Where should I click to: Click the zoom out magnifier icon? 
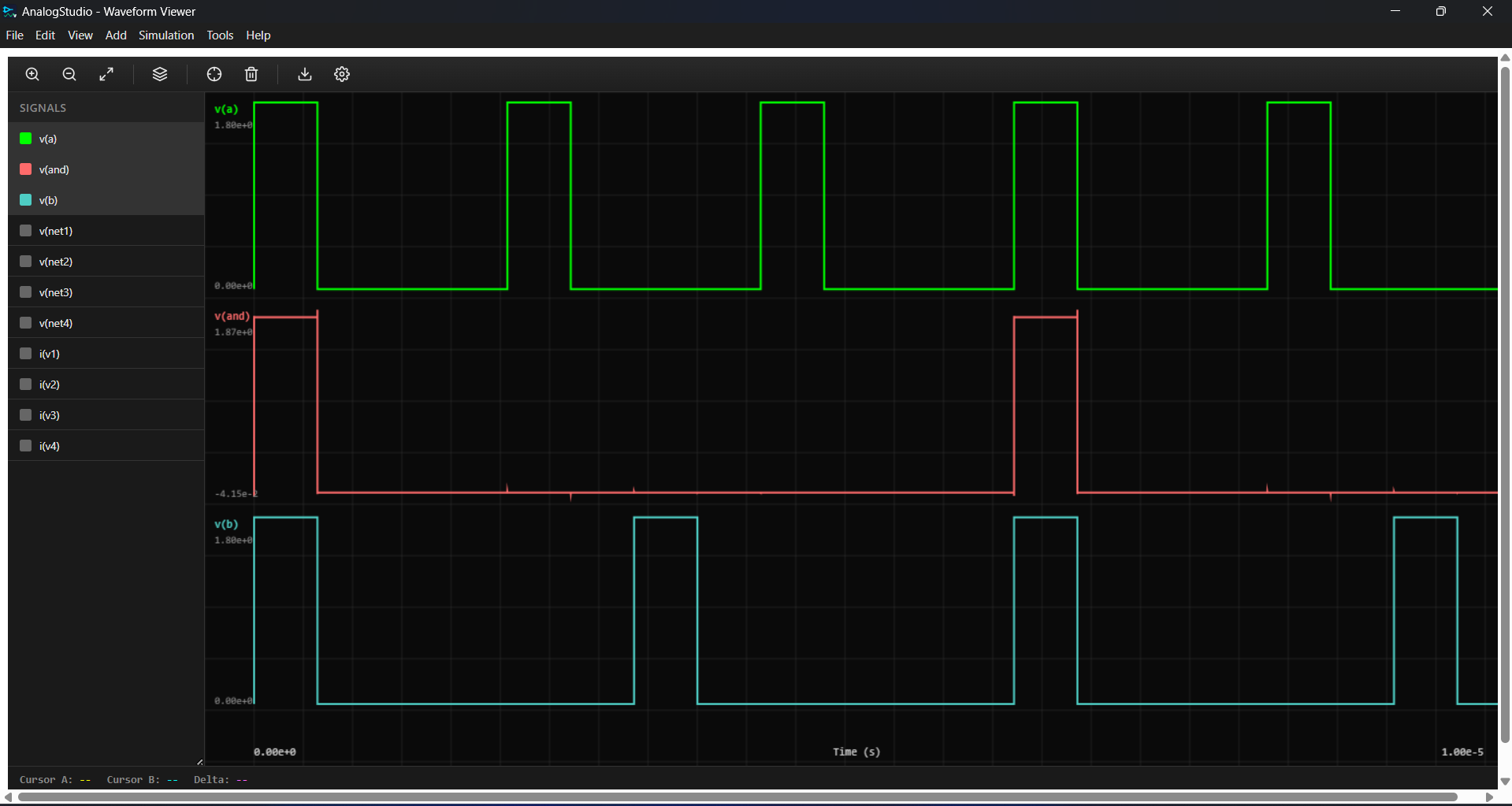[x=69, y=74]
